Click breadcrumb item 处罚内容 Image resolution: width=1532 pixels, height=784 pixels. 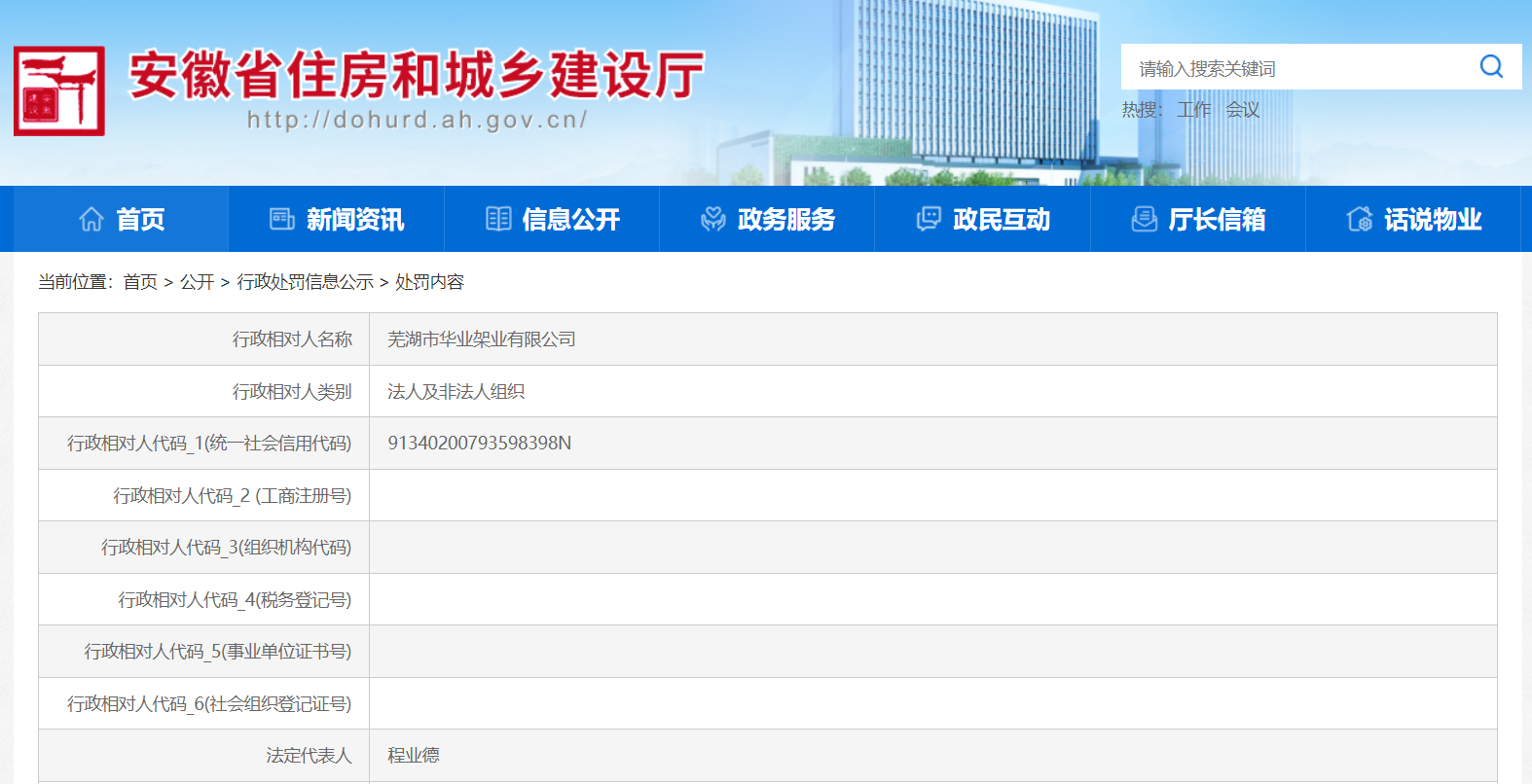coord(429,282)
